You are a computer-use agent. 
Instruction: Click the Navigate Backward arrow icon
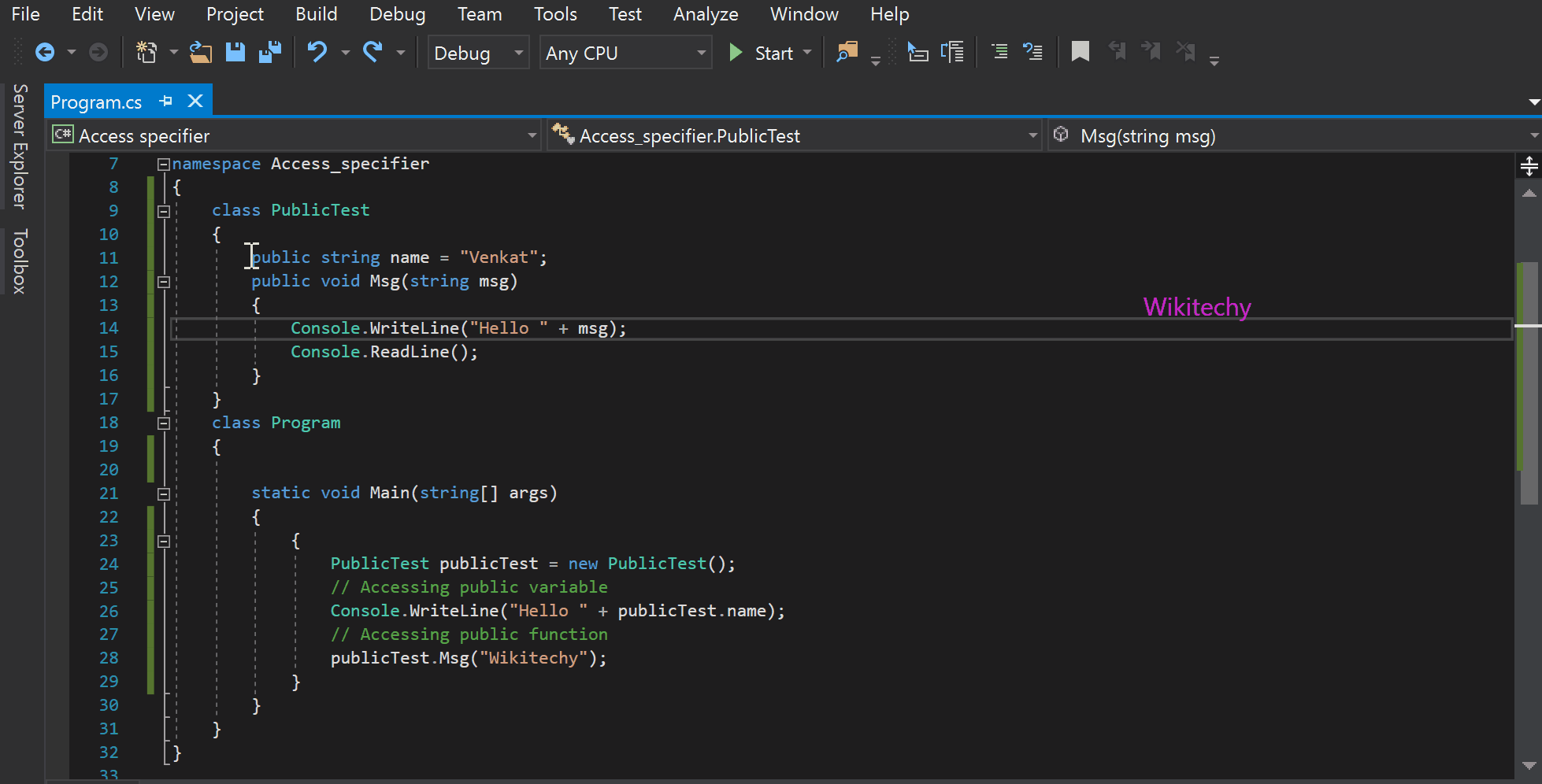[45, 53]
